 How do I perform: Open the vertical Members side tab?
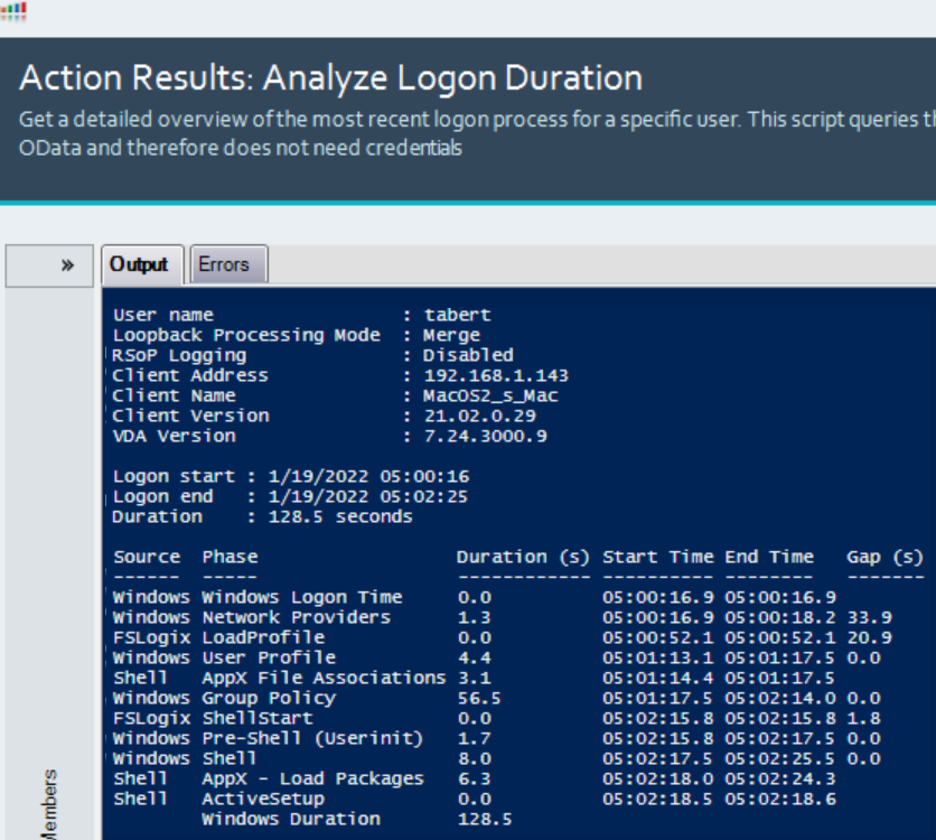point(50,804)
